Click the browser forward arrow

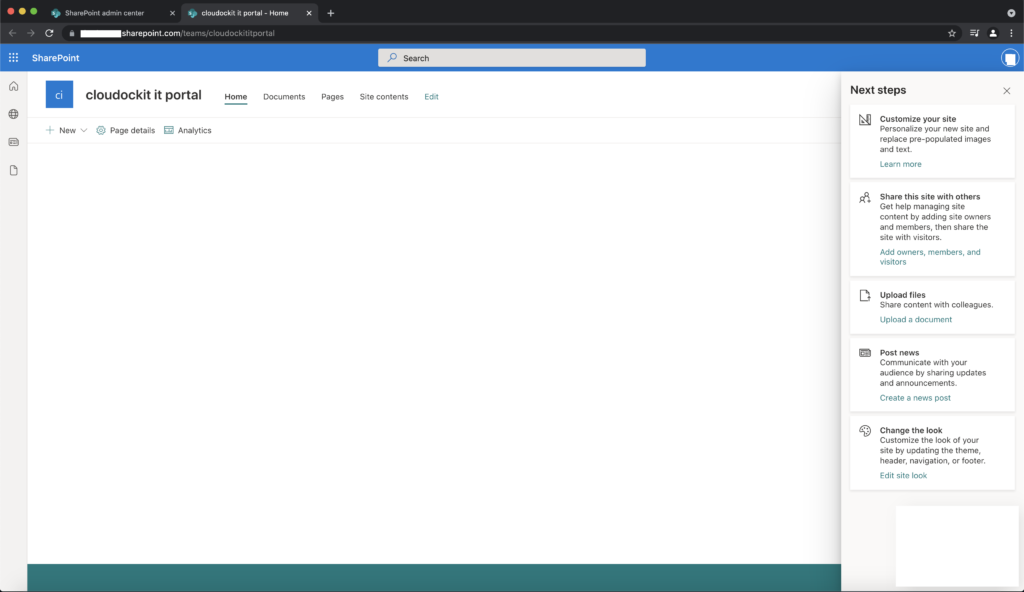(31, 33)
